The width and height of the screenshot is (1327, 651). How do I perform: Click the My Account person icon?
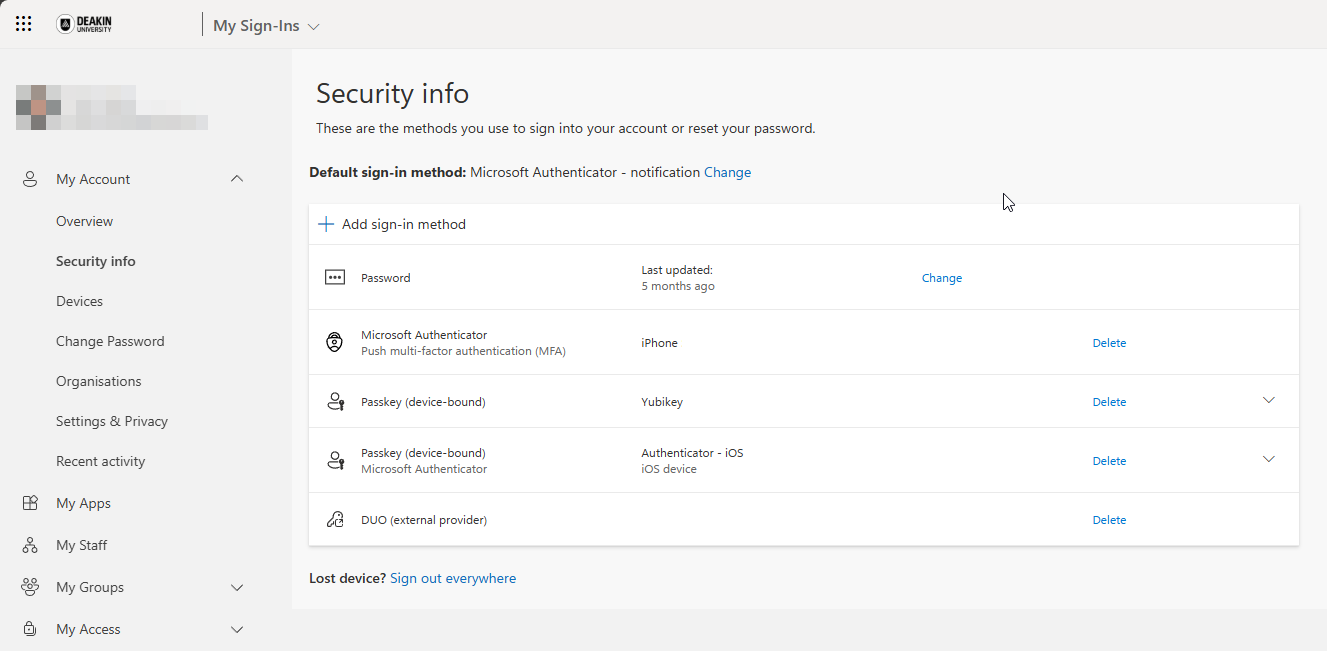click(30, 179)
